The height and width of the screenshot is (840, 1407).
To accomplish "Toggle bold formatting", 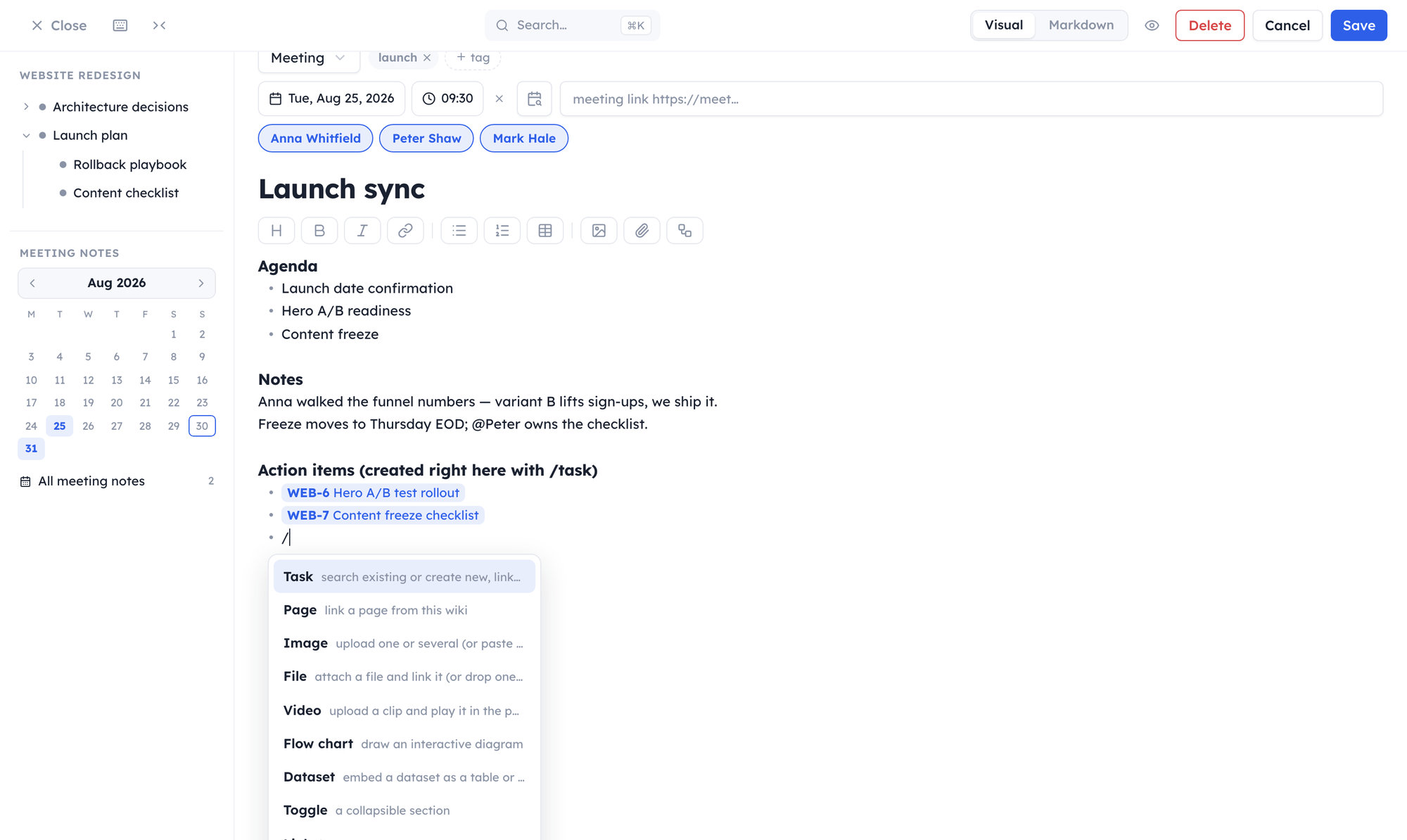I will [x=319, y=231].
